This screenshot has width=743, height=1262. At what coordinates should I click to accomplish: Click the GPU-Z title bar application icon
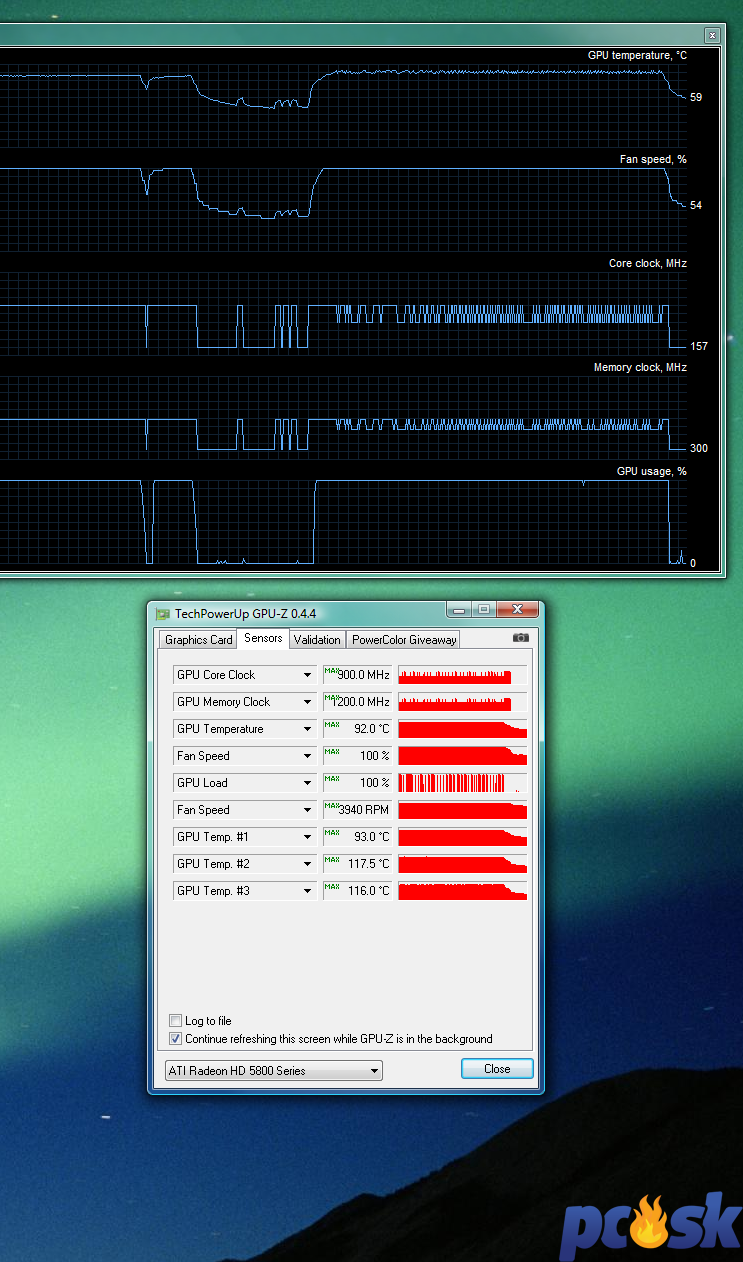coord(163,614)
